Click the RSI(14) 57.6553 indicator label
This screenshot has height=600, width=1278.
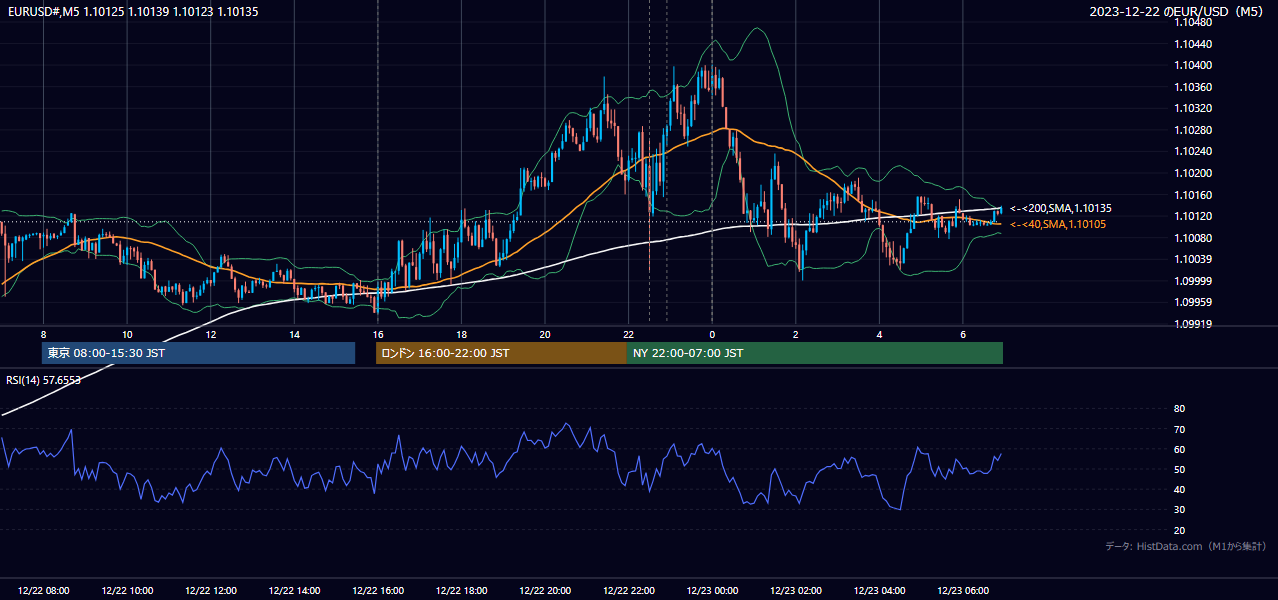click(44, 380)
